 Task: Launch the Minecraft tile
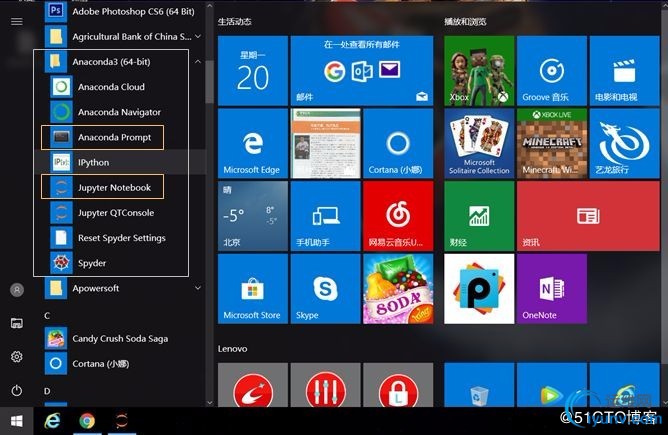click(x=551, y=143)
